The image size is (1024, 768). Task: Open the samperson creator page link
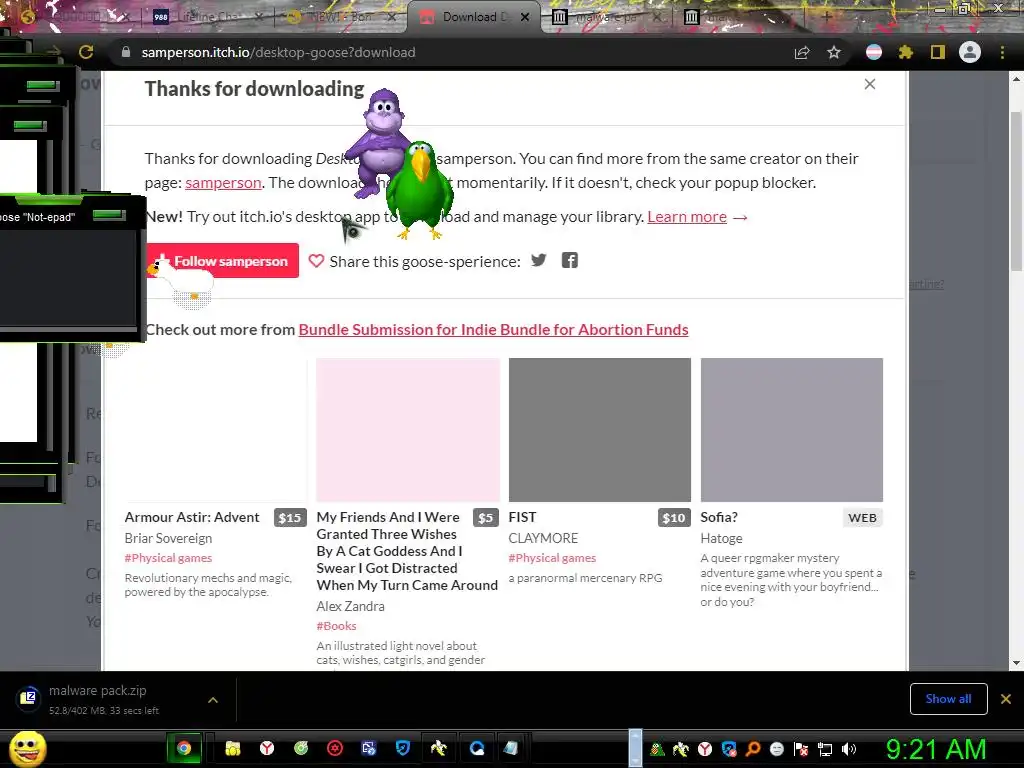click(x=223, y=183)
